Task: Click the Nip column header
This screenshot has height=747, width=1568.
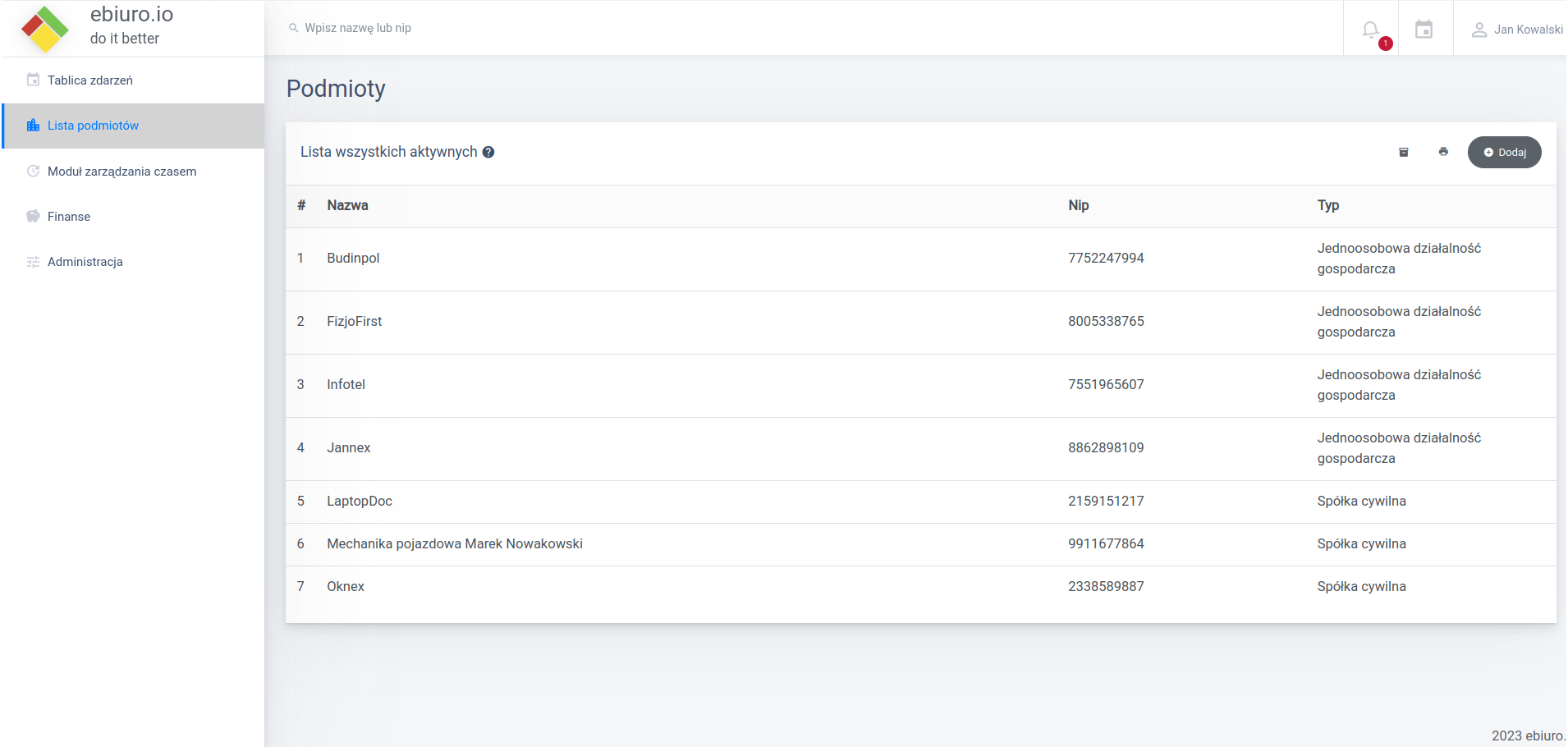Action: click(x=1078, y=206)
